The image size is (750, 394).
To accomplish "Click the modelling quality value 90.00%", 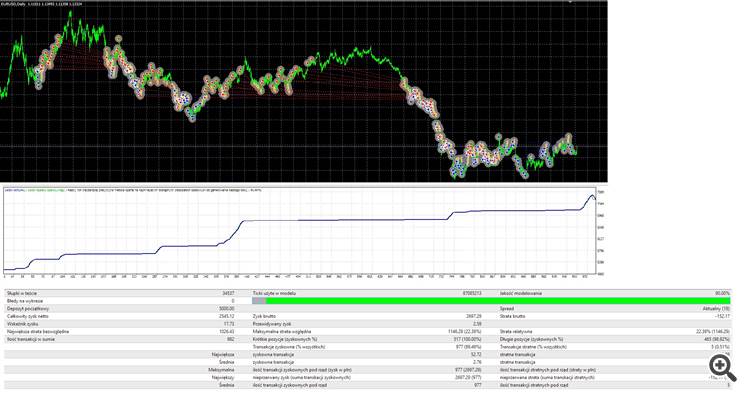I will [722, 293].
